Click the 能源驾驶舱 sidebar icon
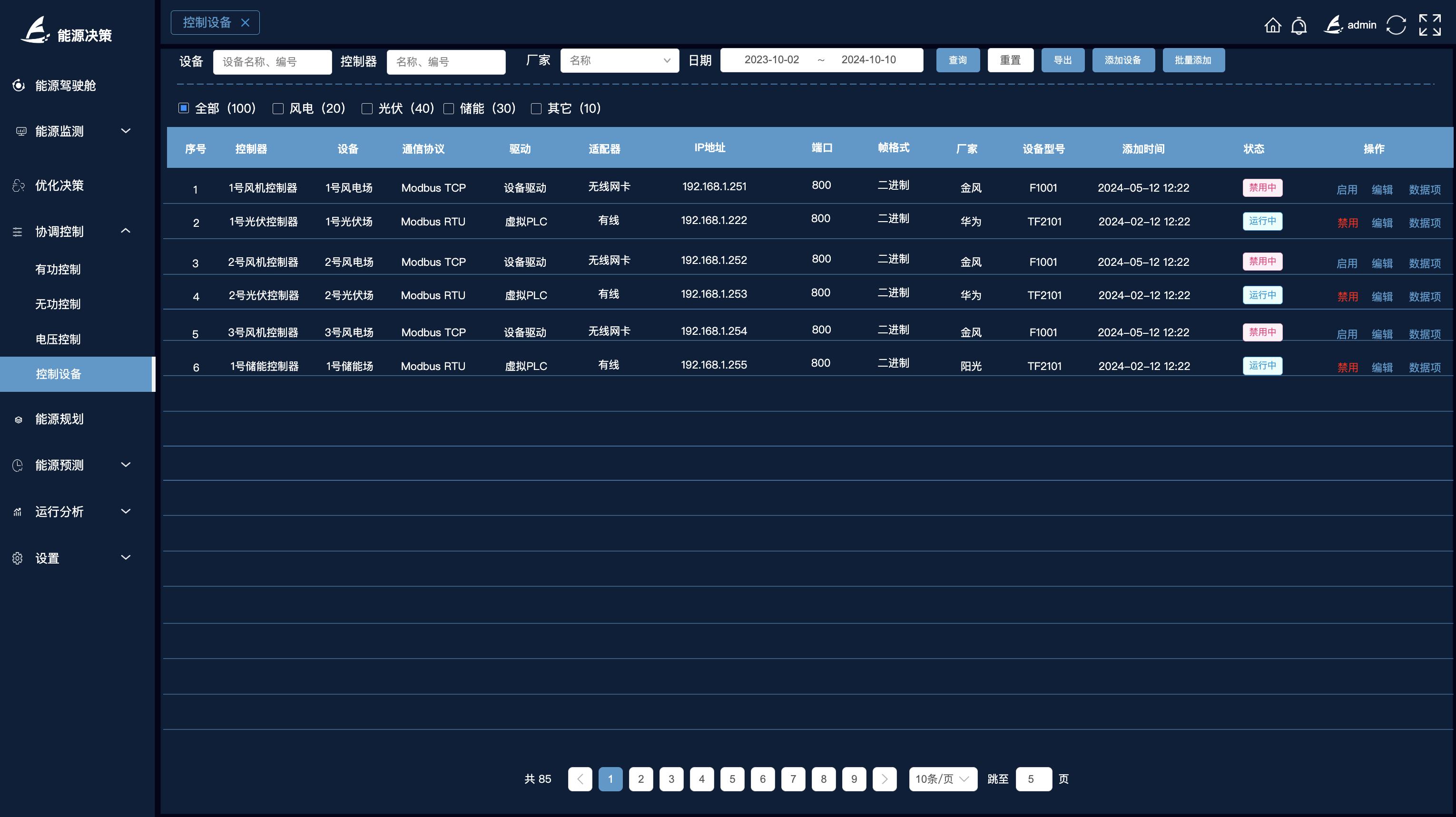1456x817 pixels. [x=19, y=85]
